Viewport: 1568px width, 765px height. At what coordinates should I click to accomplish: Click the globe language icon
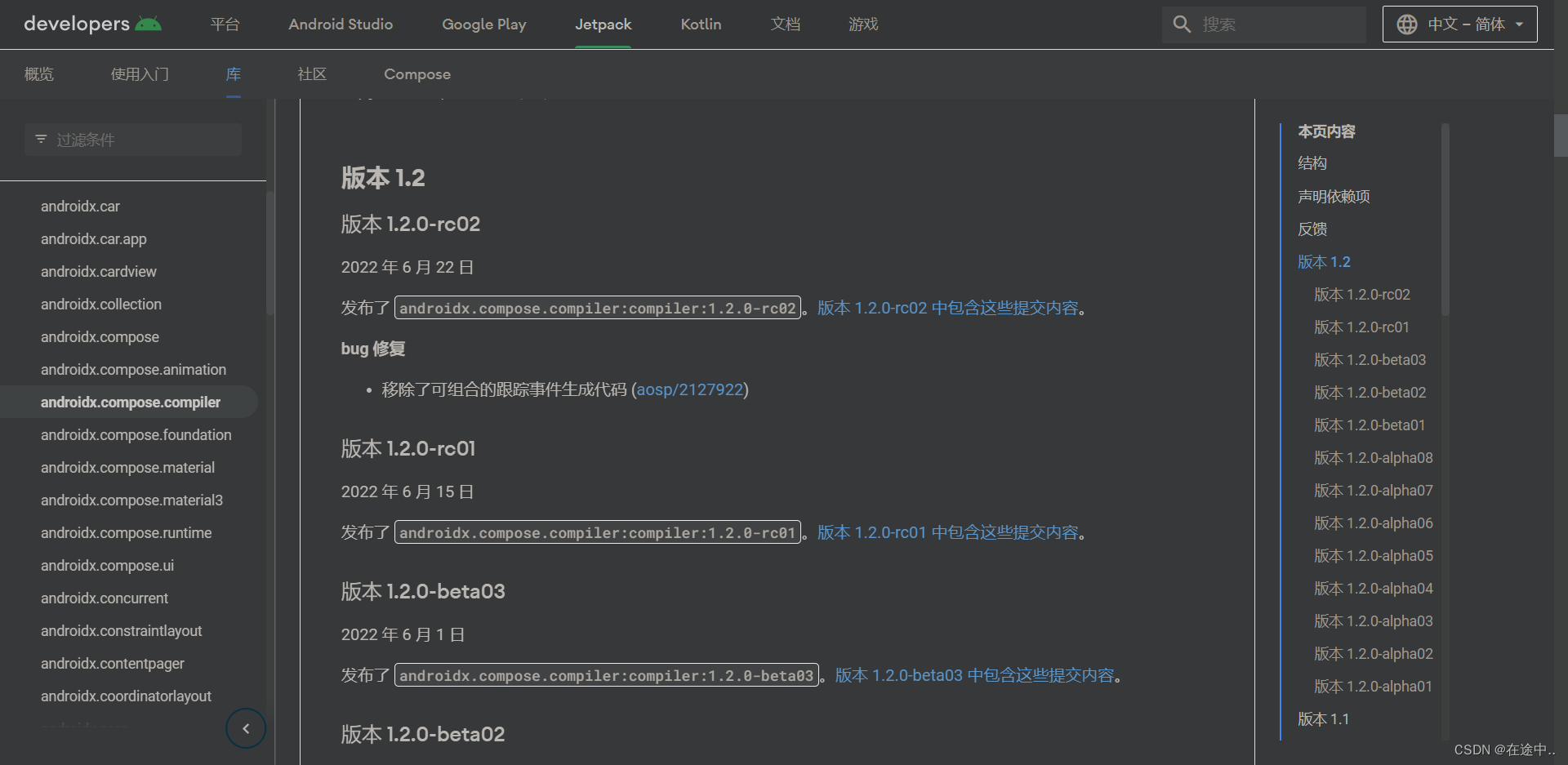tap(1406, 24)
